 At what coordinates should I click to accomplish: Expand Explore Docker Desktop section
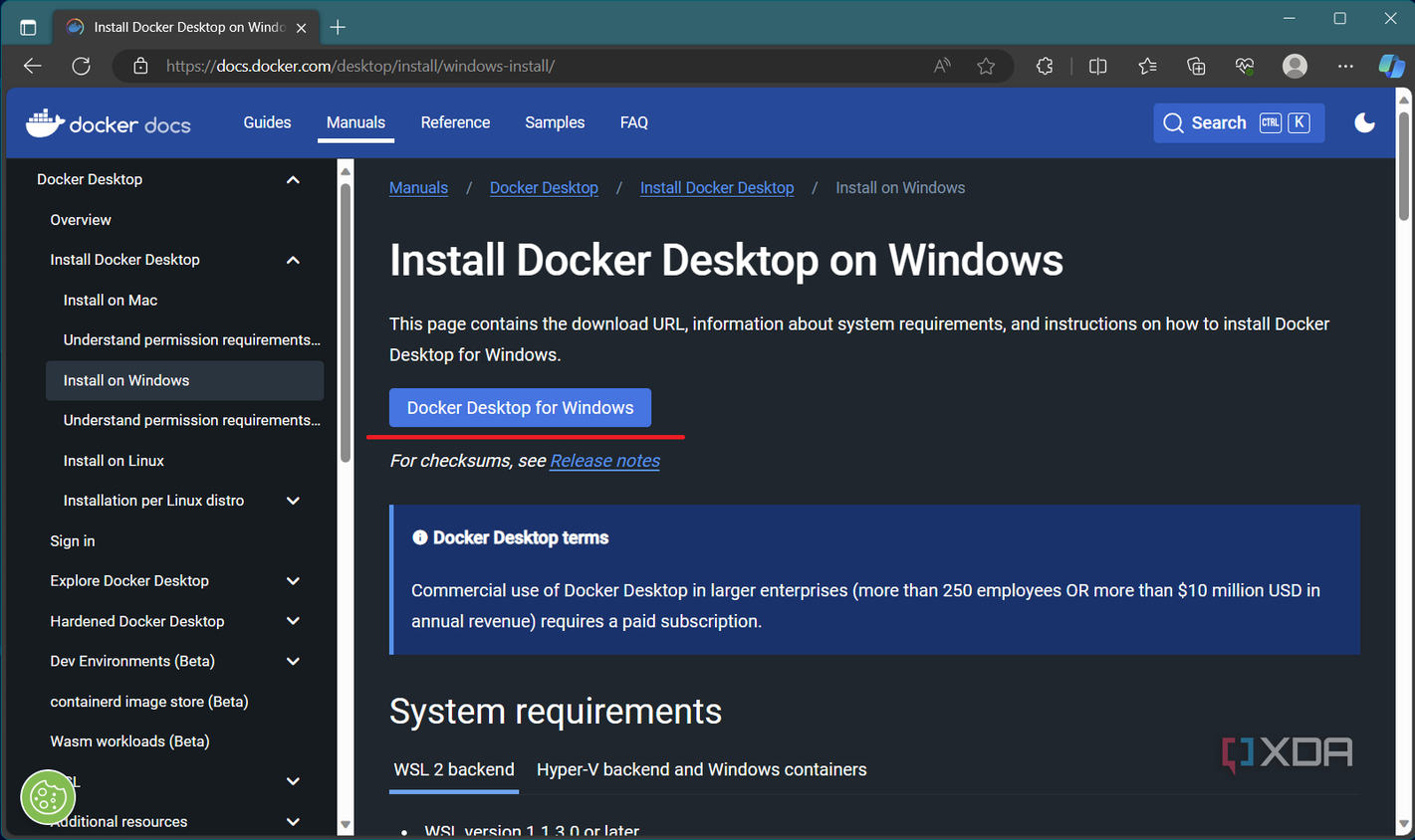[x=293, y=581]
